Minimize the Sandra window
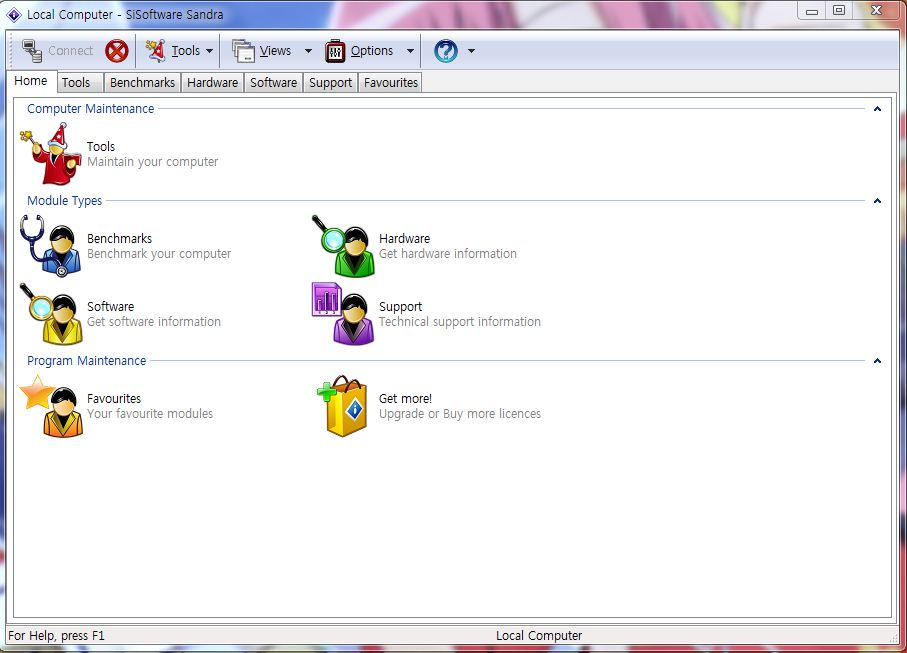Viewport: 907px width, 653px height. (812, 10)
